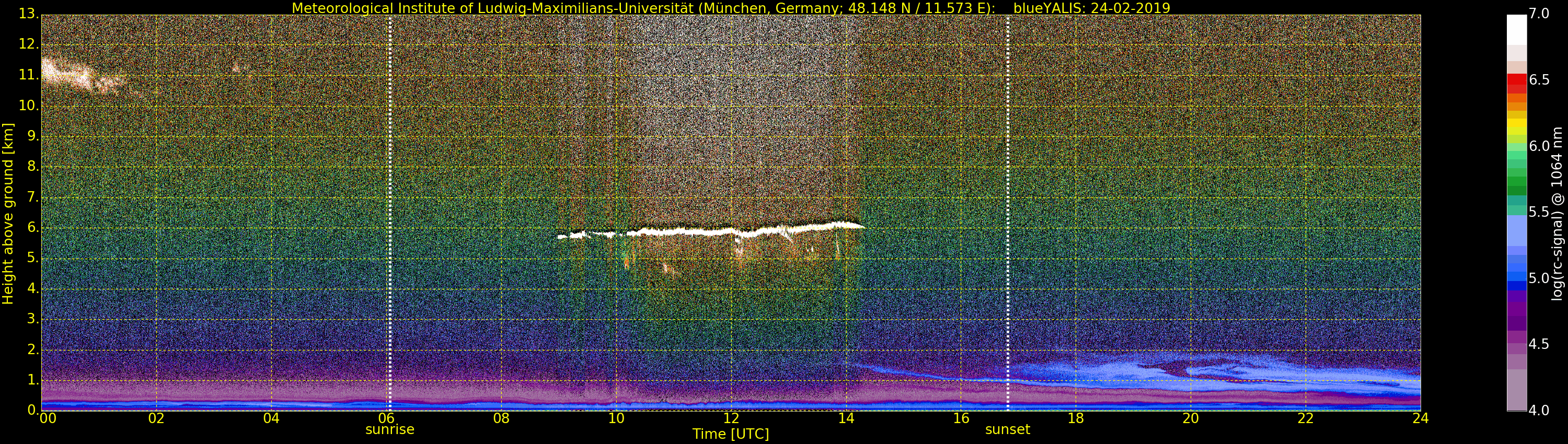Click height-axis tick label '3.'

33,319
